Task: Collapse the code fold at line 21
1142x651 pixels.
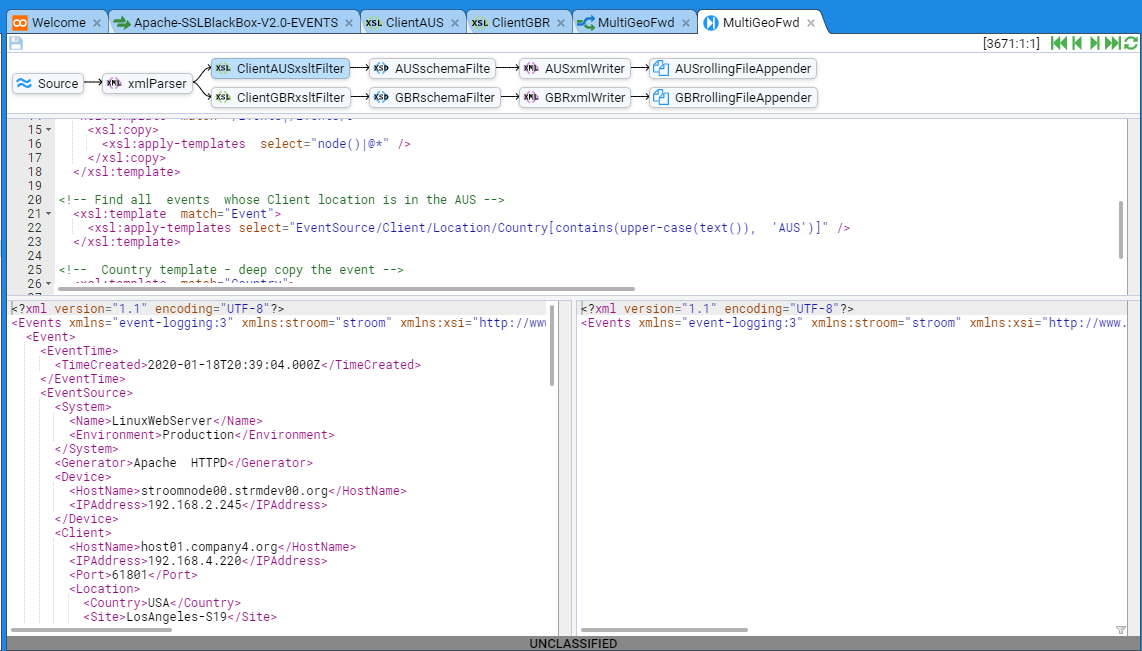Action: tap(50, 214)
